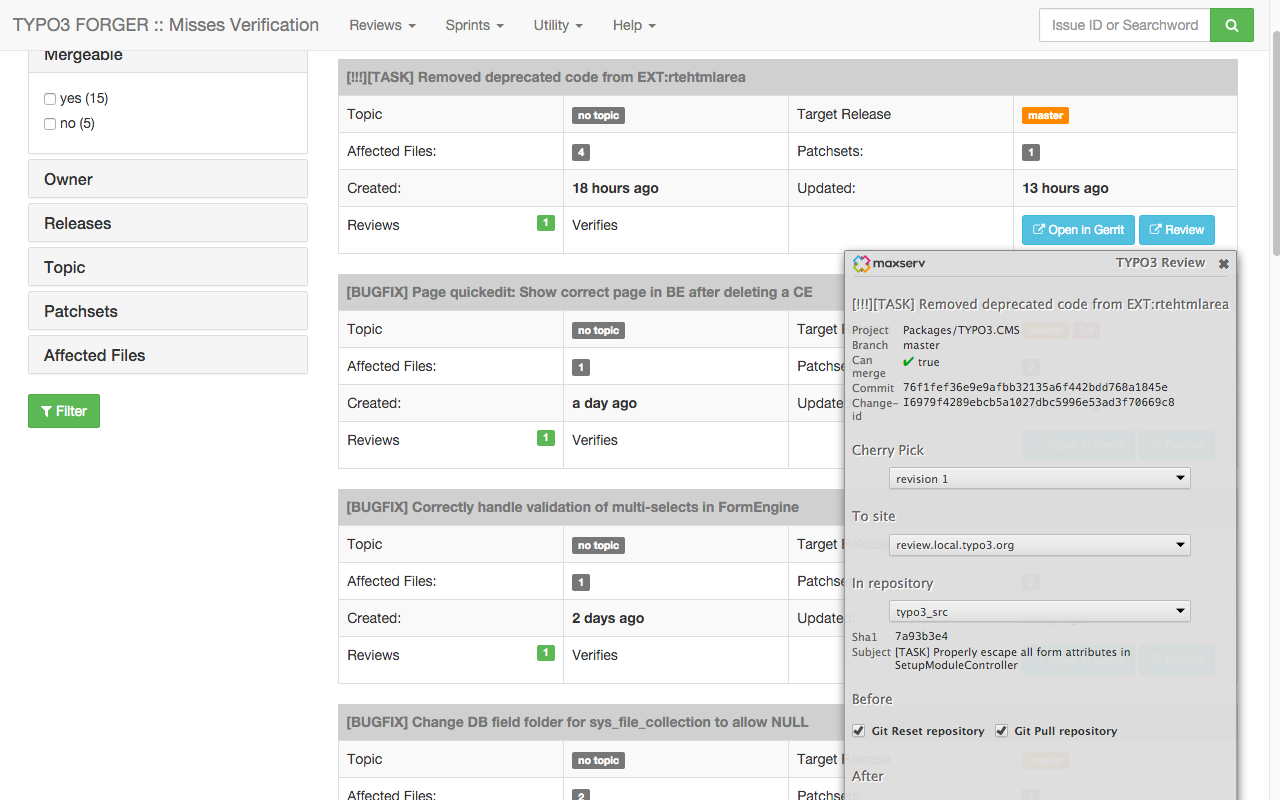Close the TYPO3 Review popup
Image resolution: width=1280 pixels, height=800 pixels.
coord(1223,264)
